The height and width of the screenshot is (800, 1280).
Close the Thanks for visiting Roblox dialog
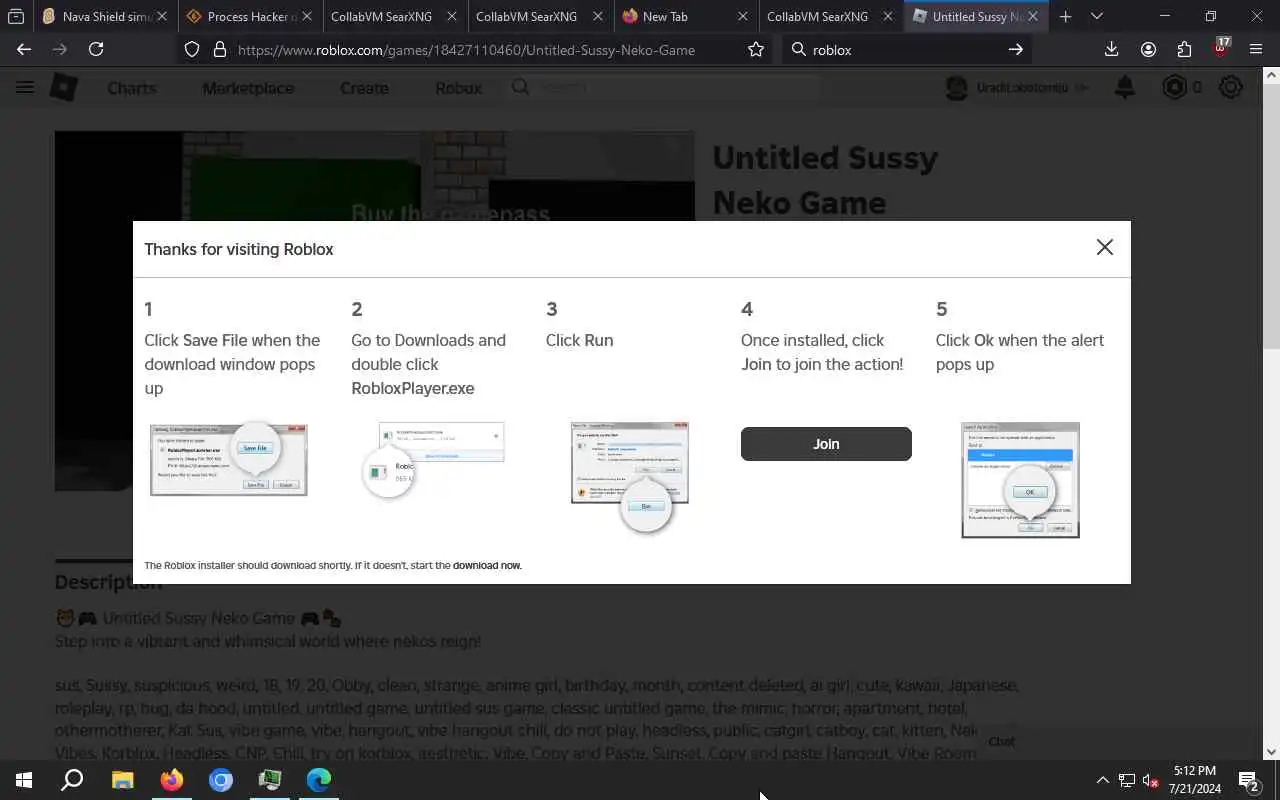(1104, 247)
